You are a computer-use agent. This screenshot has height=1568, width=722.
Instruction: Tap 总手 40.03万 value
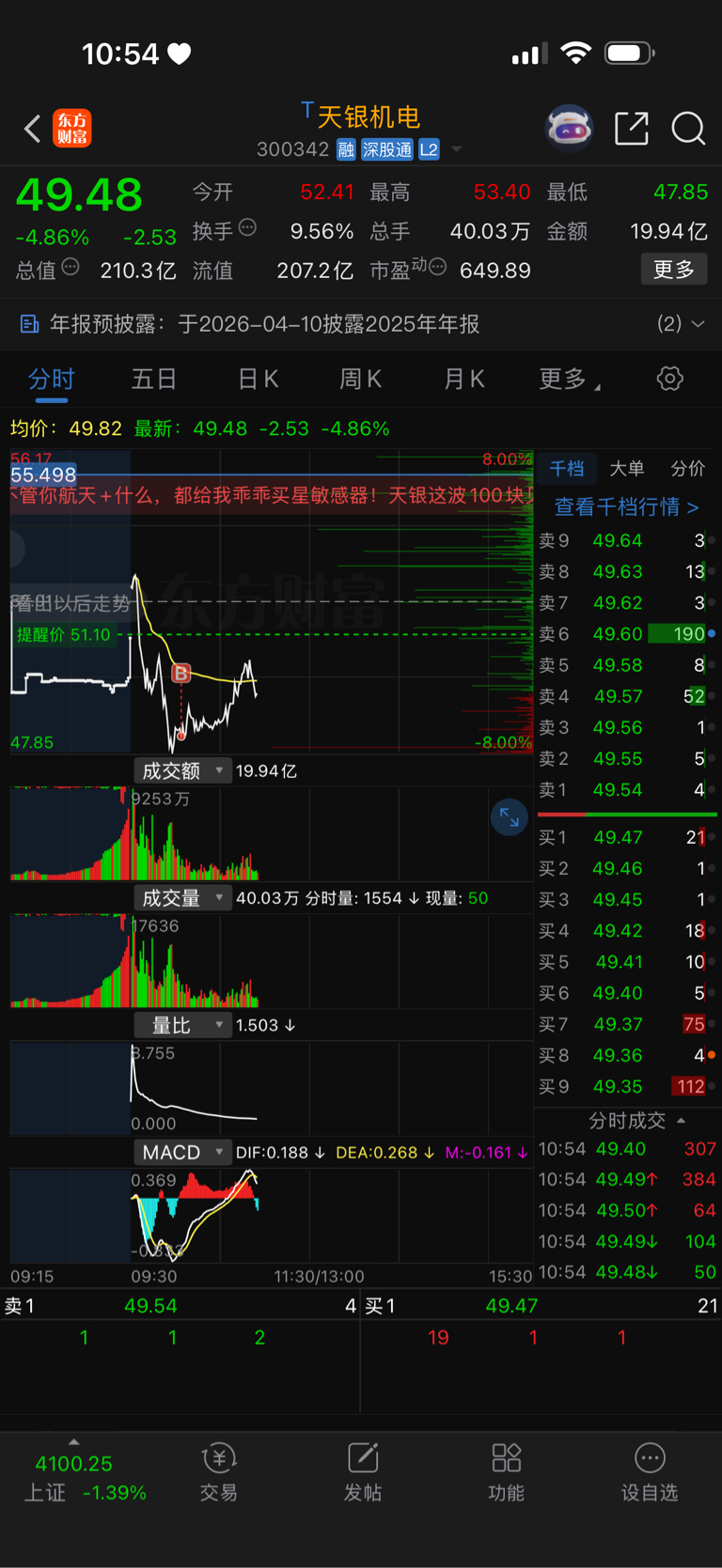click(x=490, y=231)
